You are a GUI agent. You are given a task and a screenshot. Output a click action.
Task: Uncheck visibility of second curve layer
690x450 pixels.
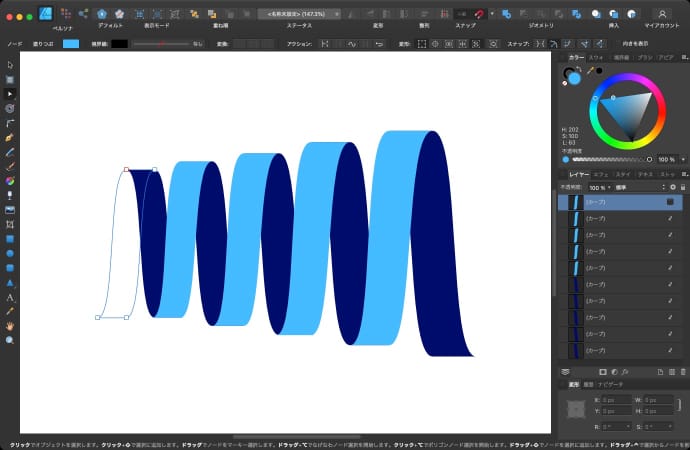(x=671, y=218)
